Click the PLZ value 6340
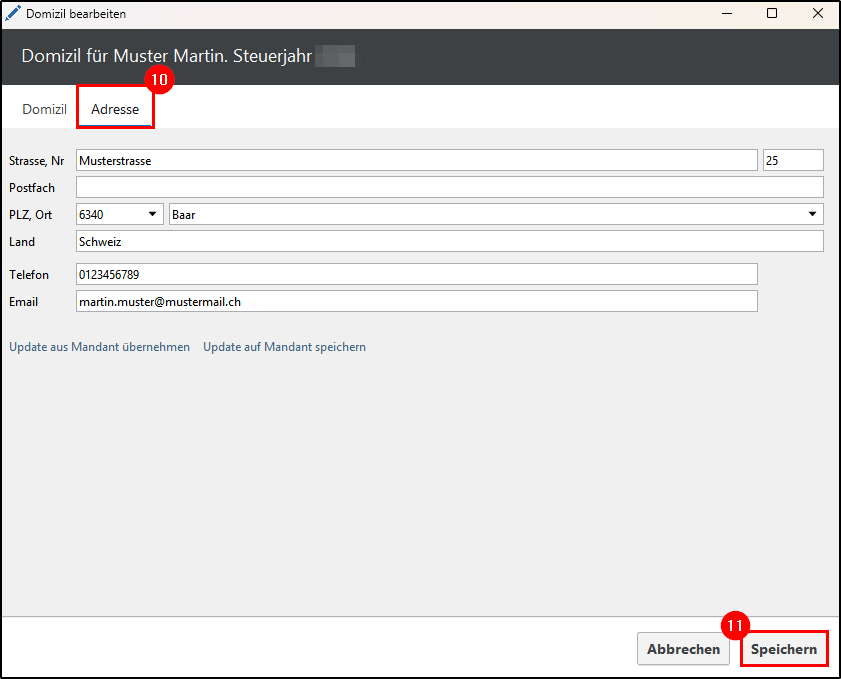 (105, 214)
